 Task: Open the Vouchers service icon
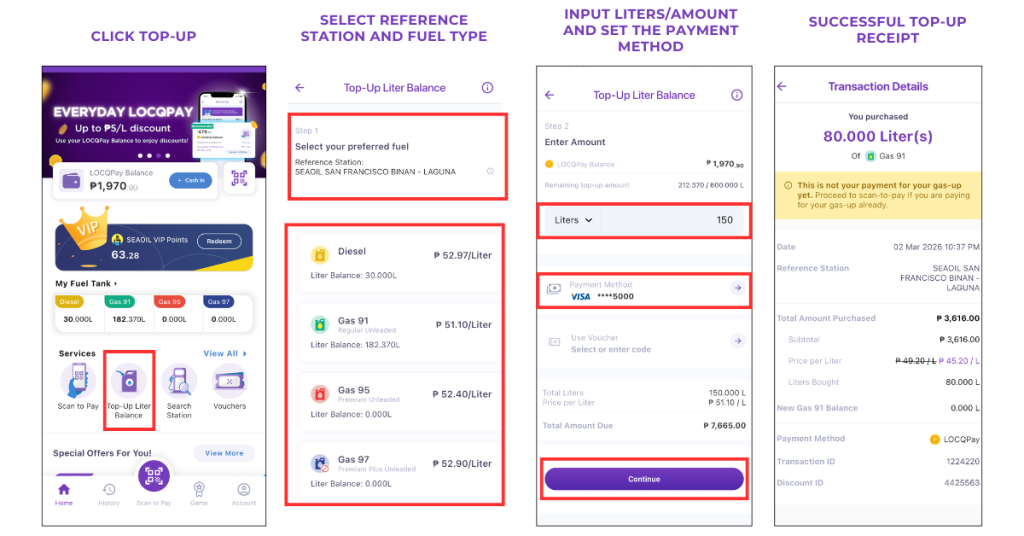tap(229, 381)
